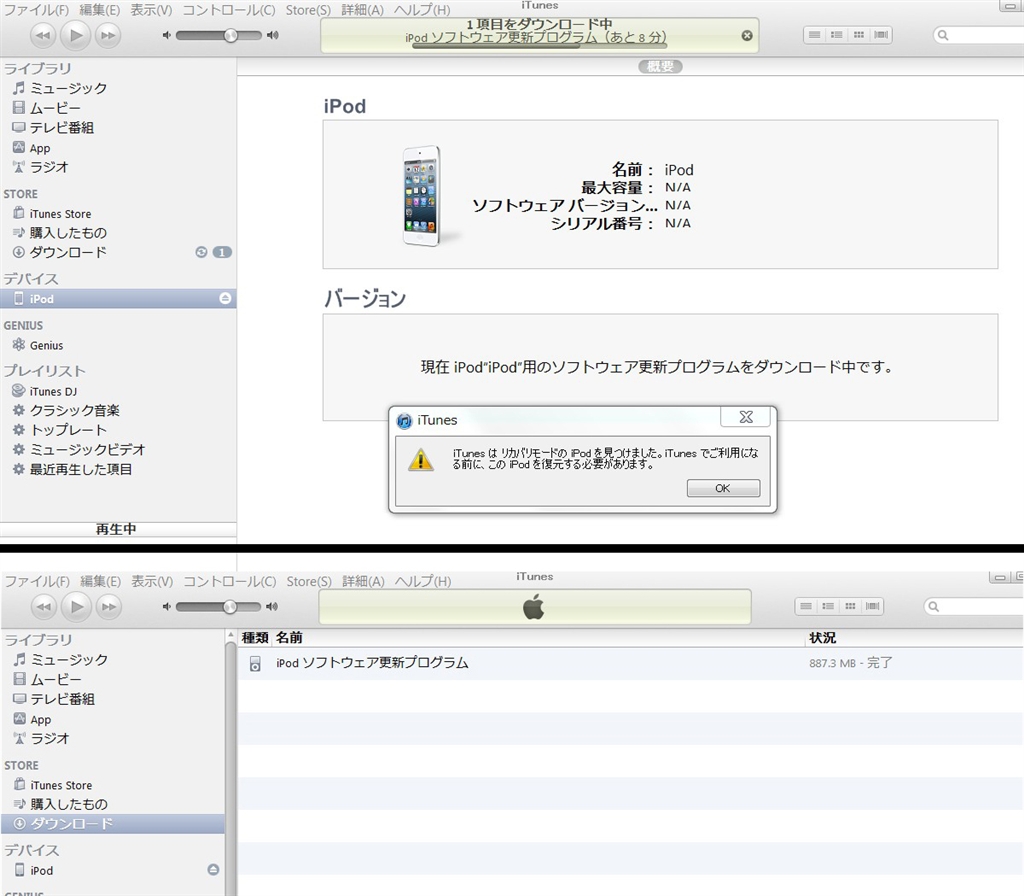1024x896 pixels.
Task: Click Fast-forward button in bottom iTunes window
Action: [109, 607]
